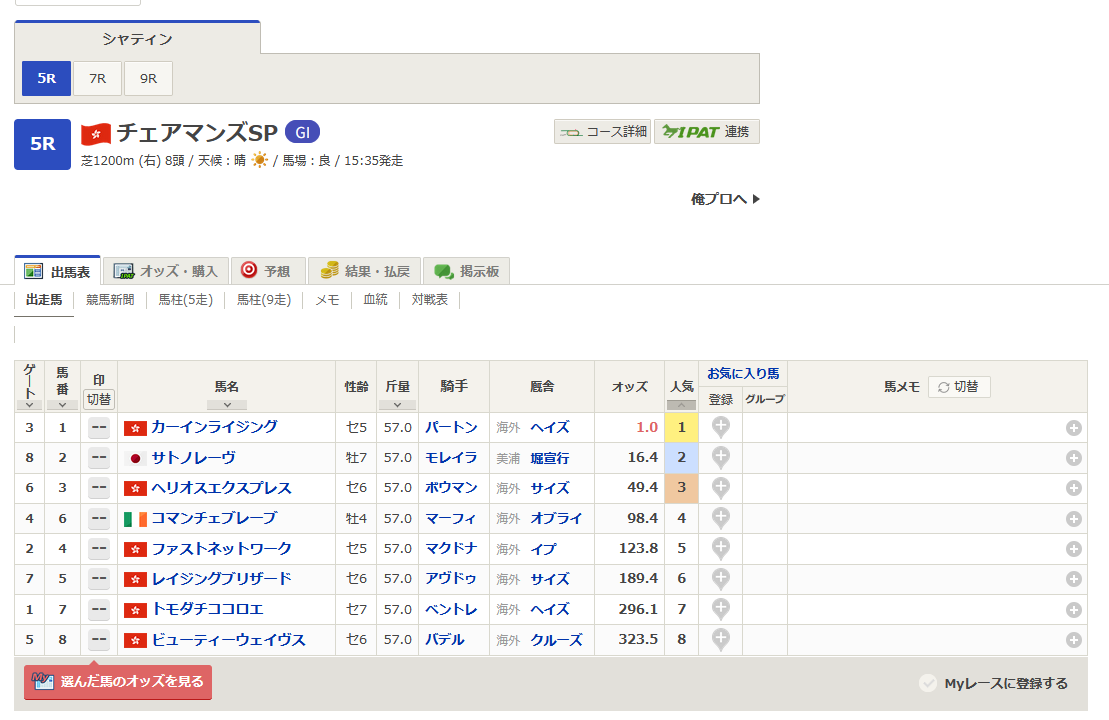This screenshot has width=1109, height=720.
Task: Open trainer link クルーズ
Action: pos(557,640)
